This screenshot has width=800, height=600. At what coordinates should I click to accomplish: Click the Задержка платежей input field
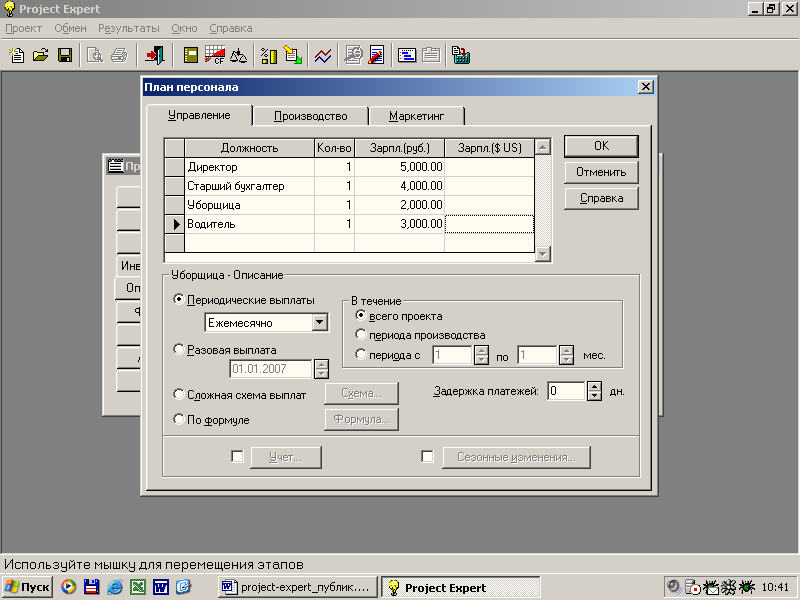tap(566, 391)
